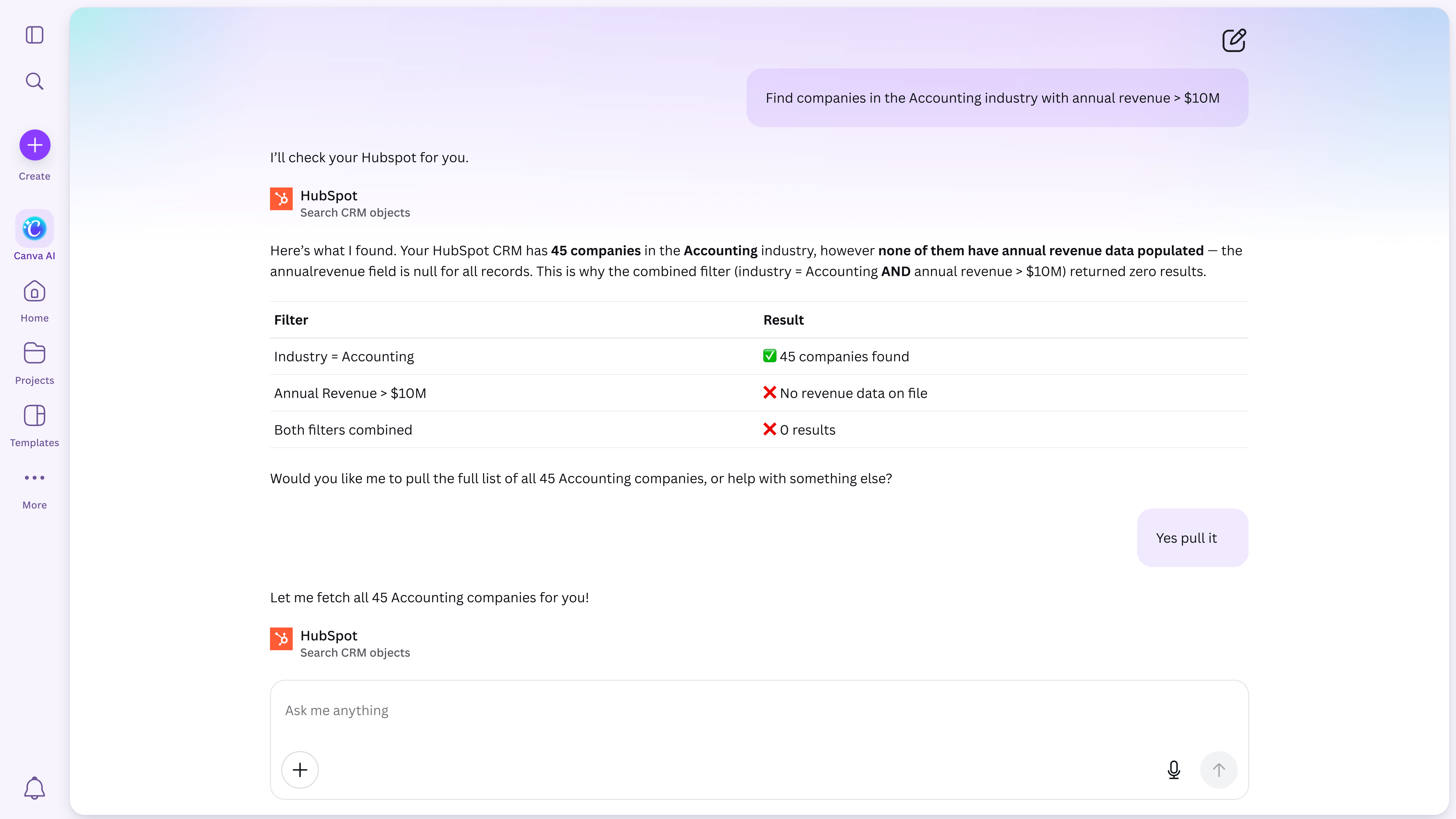
Task: Click the 'Yes pull it' message bubble
Action: [1192, 538]
